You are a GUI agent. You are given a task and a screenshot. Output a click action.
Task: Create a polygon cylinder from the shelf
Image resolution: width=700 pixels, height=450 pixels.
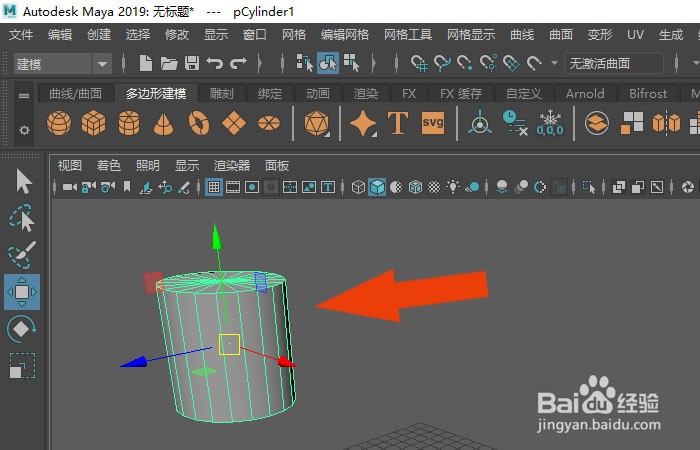point(129,122)
